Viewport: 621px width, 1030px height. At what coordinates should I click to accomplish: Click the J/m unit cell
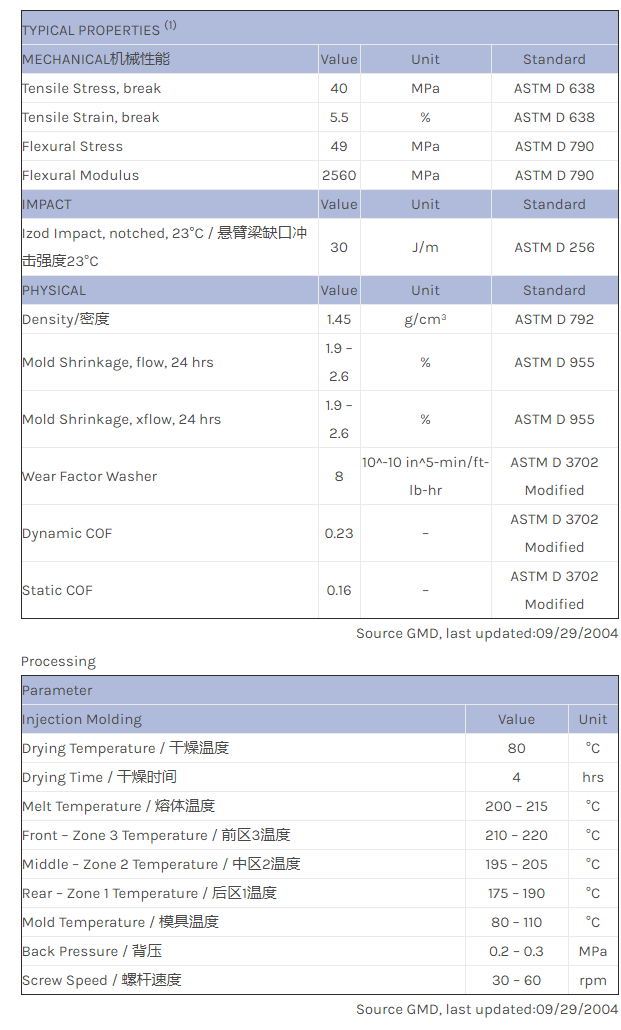(x=425, y=247)
